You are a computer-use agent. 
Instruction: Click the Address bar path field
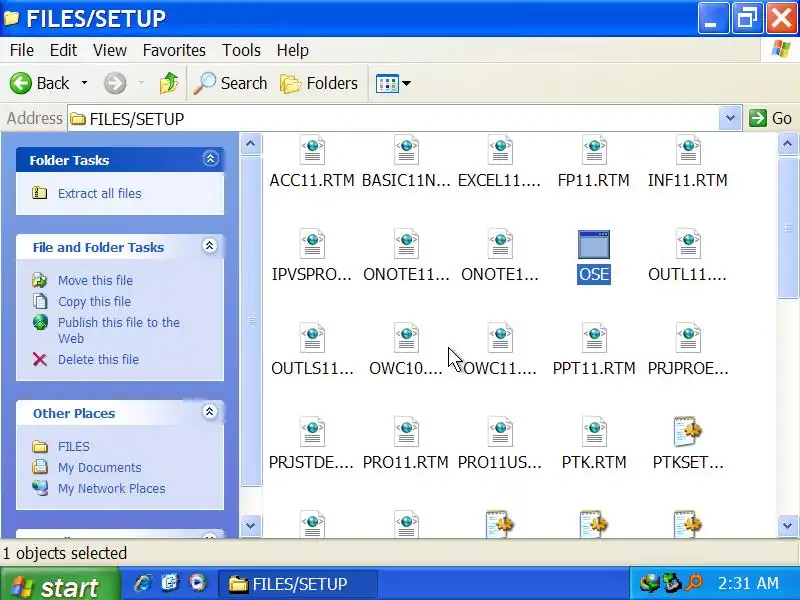coord(393,118)
